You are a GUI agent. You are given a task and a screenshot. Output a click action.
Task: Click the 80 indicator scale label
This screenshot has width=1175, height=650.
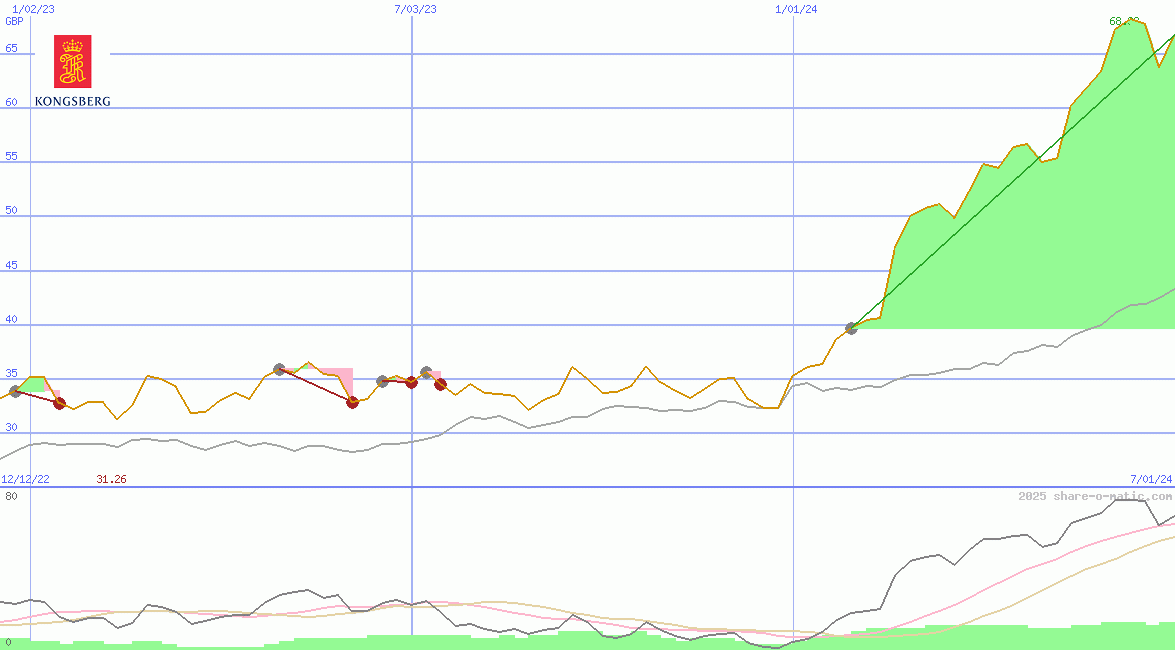pos(10,496)
